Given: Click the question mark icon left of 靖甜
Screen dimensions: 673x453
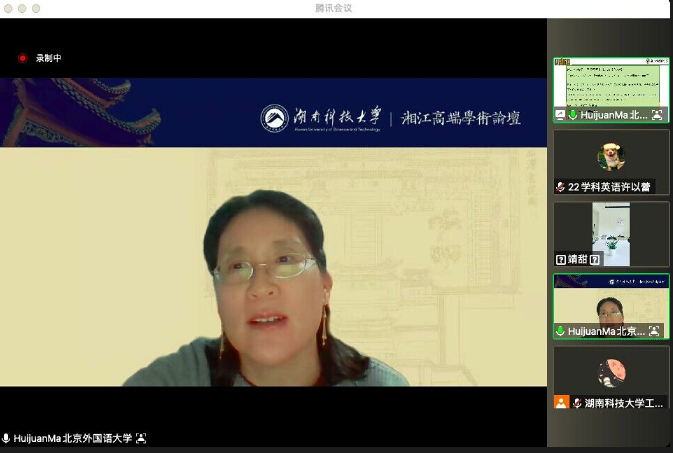Looking at the screenshot, I should 560,259.
